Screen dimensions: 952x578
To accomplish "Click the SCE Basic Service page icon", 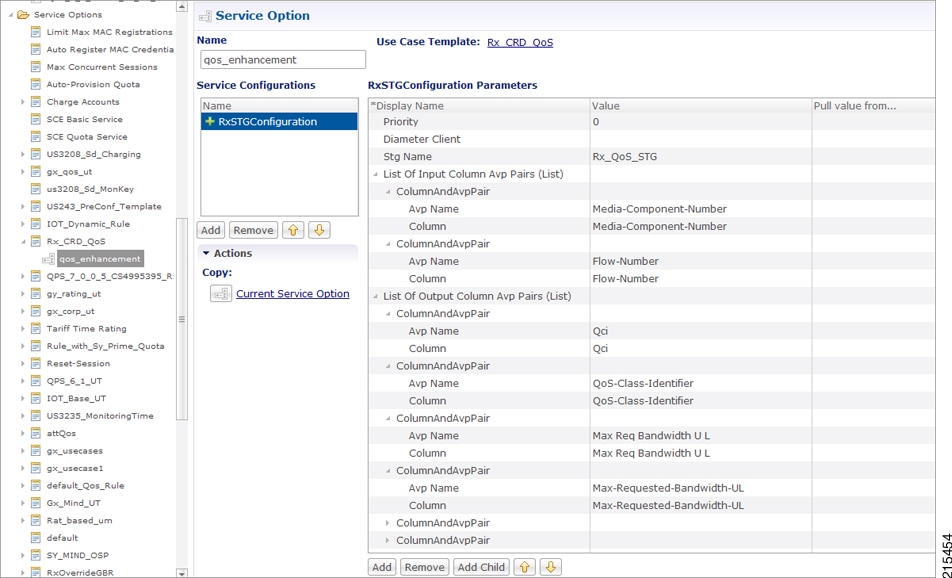I will [x=36, y=120].
